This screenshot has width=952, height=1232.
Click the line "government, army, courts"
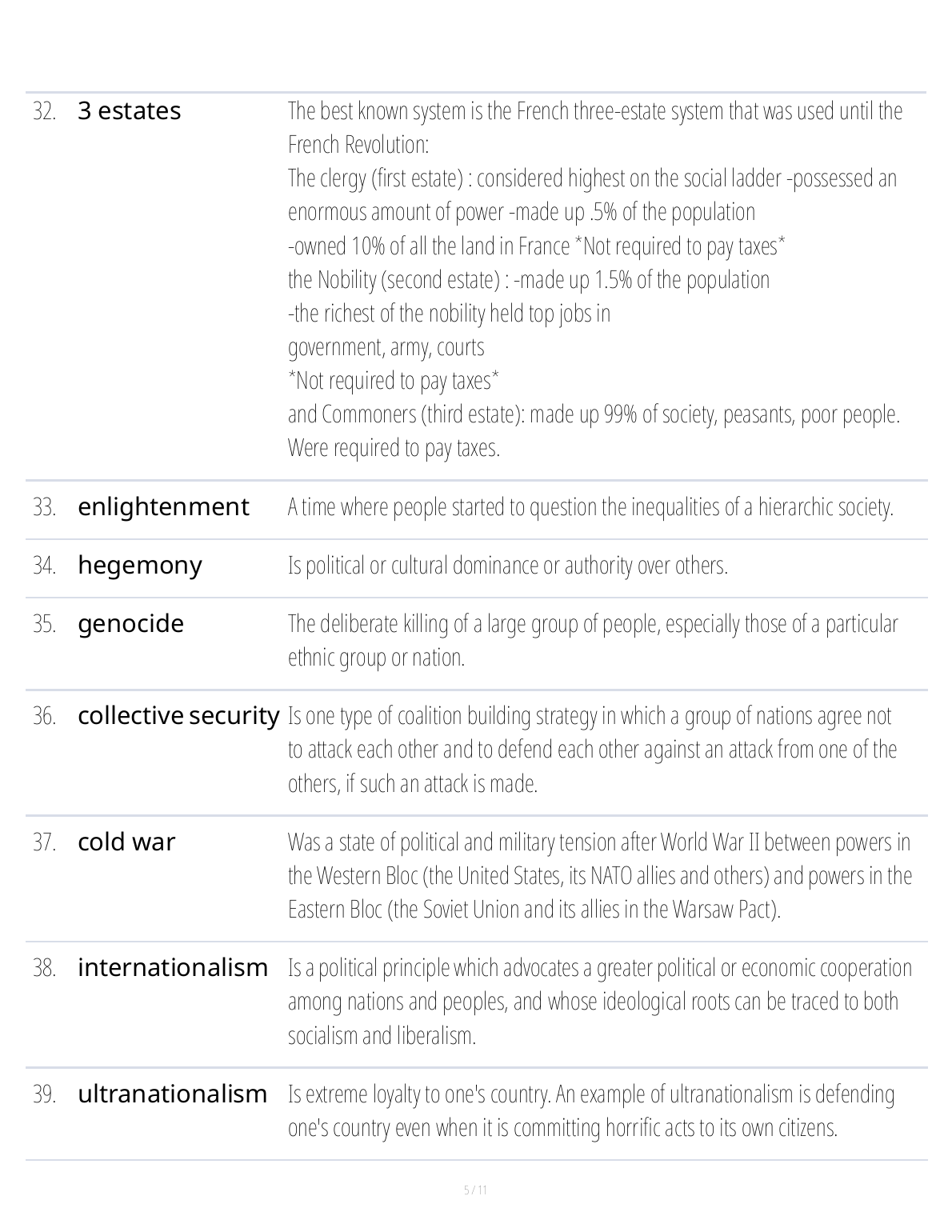coord(386,347)
